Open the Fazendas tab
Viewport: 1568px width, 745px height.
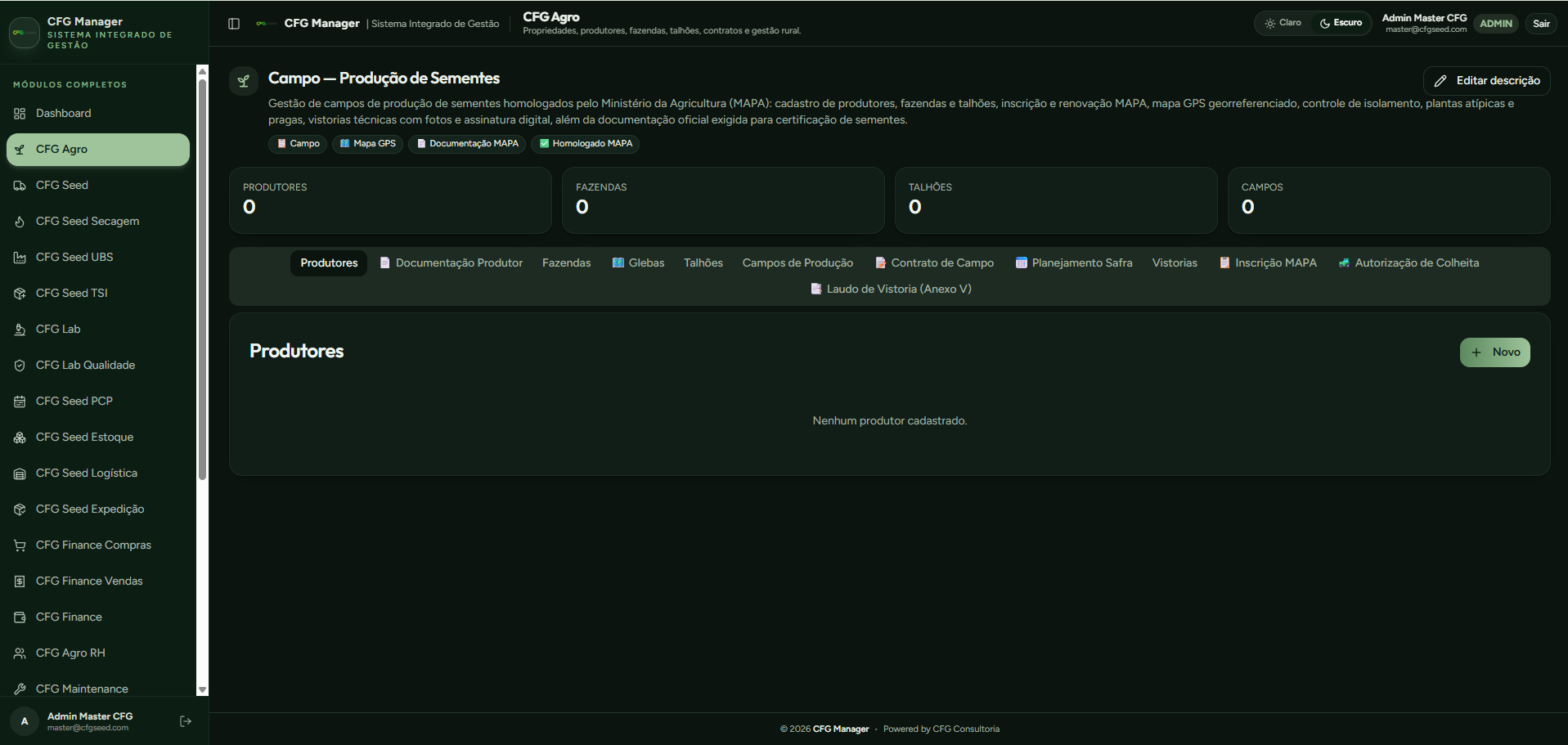[x=566, y=263]
